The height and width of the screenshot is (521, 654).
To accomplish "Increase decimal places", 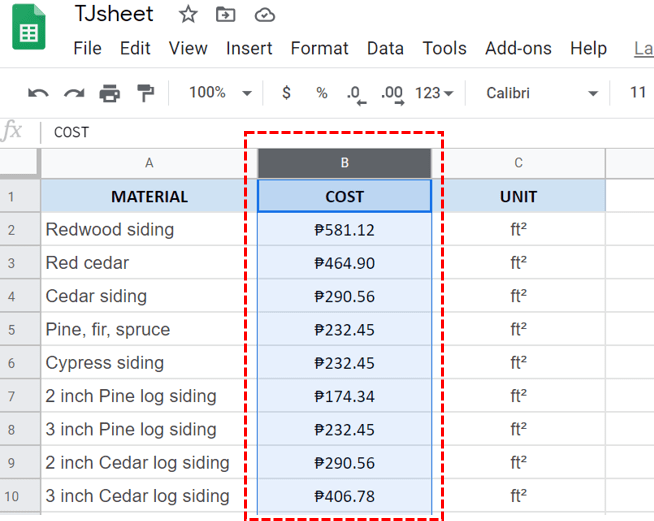I will tap(392, 93).
